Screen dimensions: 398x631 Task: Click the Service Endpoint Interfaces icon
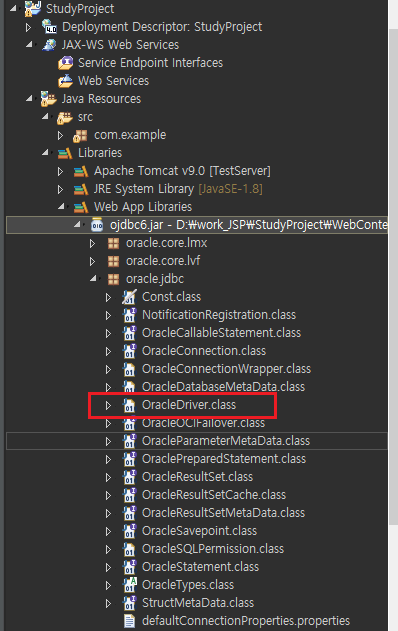point(65,63)
